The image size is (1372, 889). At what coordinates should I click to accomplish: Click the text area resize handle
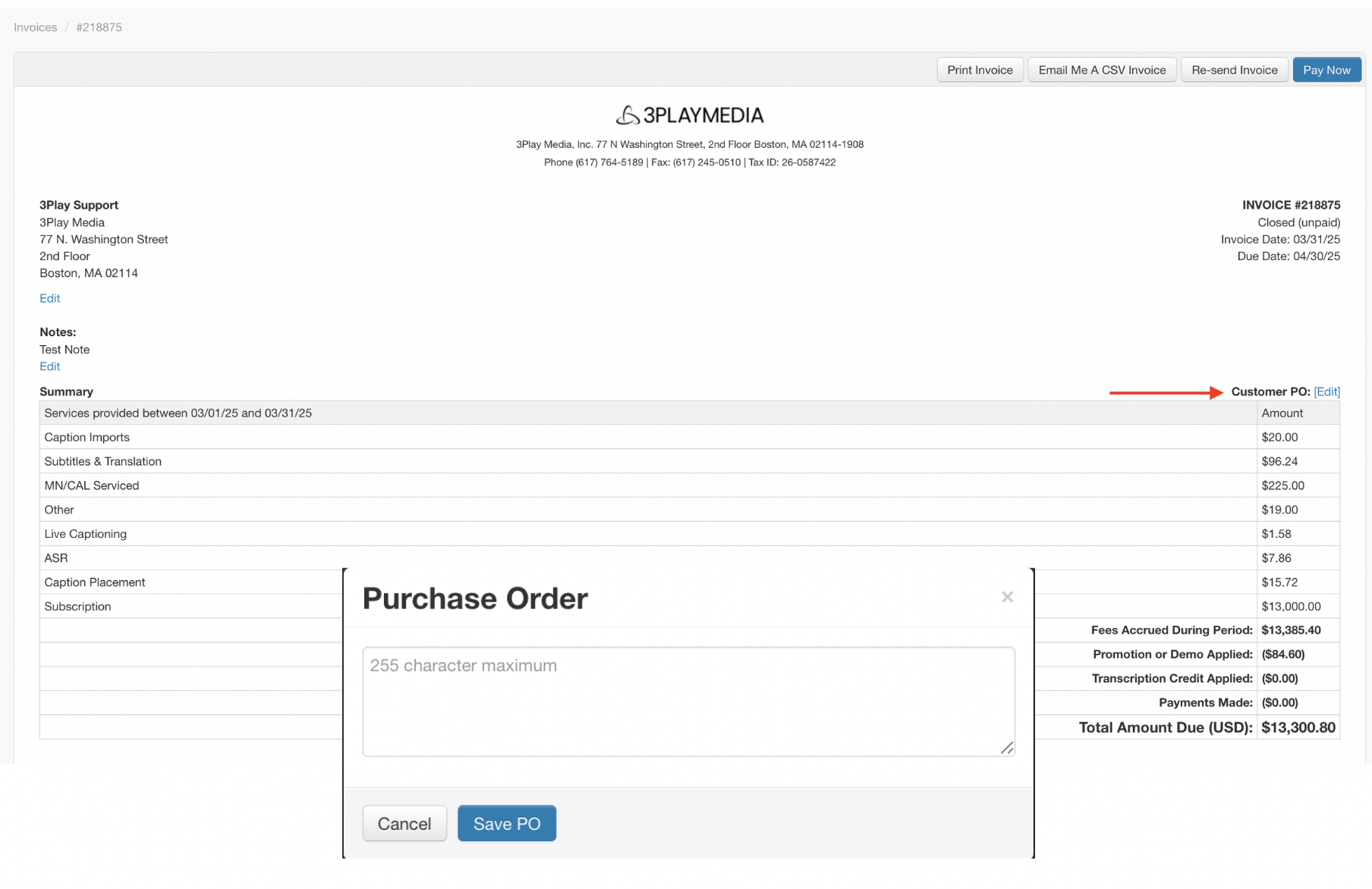tap(1007, 748)
